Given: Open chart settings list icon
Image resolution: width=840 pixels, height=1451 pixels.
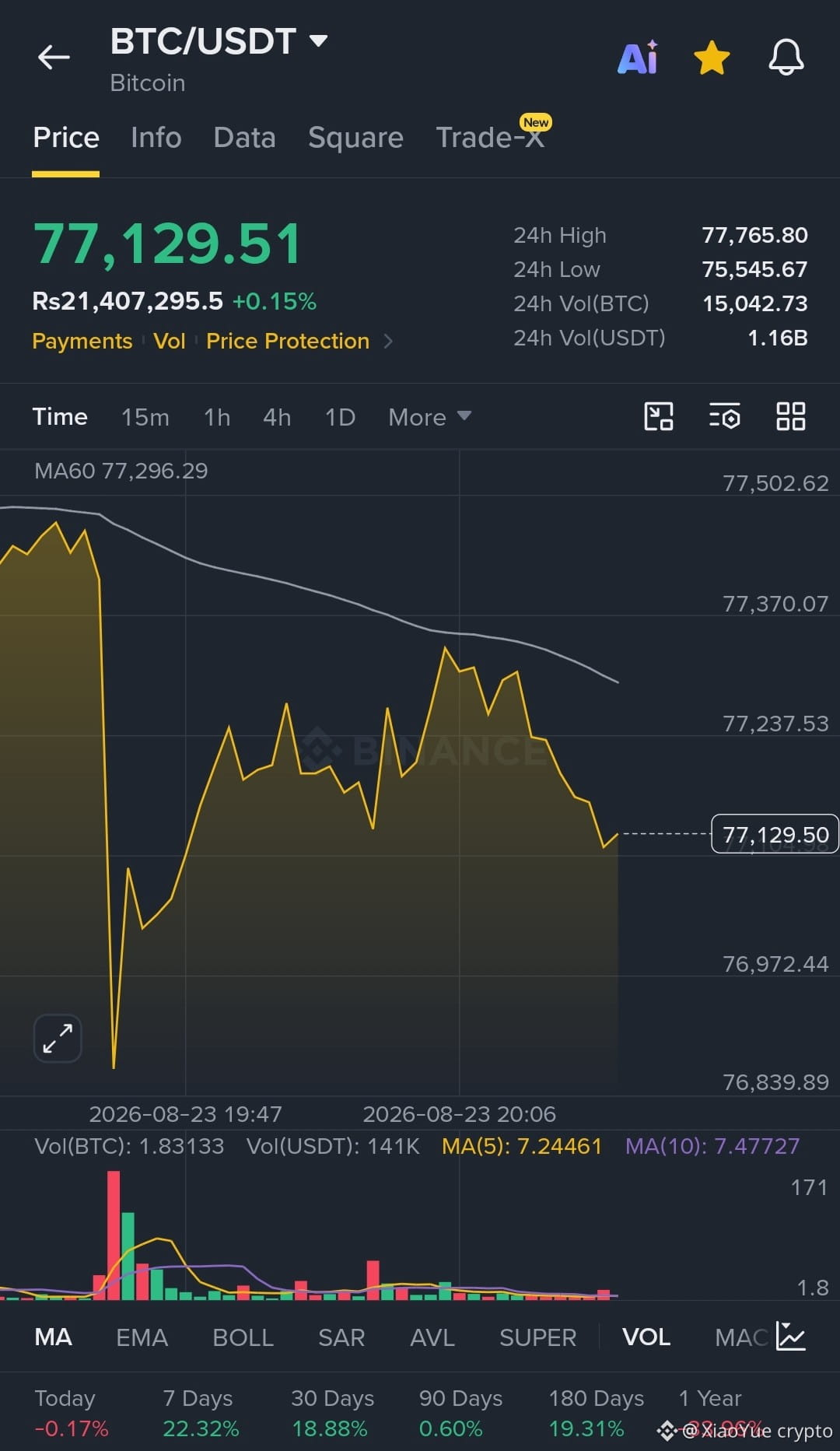Looking at the screenshot, I should point(724,416).
